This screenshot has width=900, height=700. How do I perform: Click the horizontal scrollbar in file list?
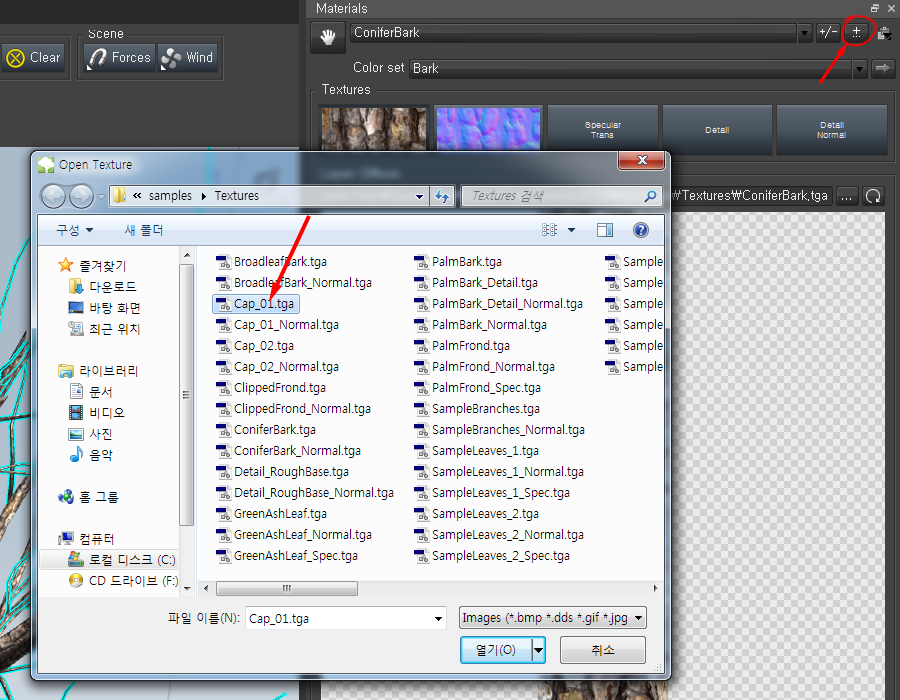point(287,588)
